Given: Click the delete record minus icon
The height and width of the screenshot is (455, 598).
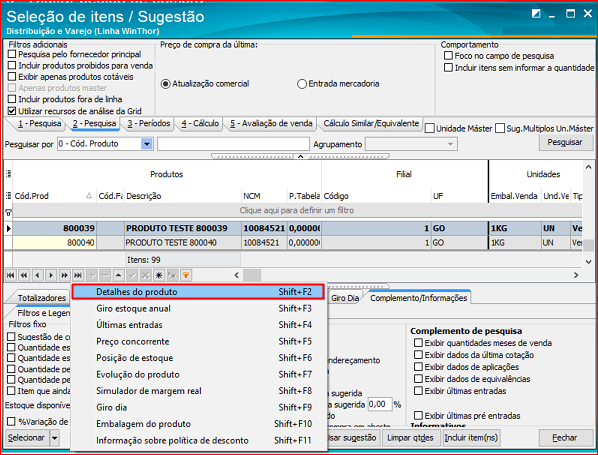Looking at the screenshot, I should pyautogui.click(x=105, y=275).
